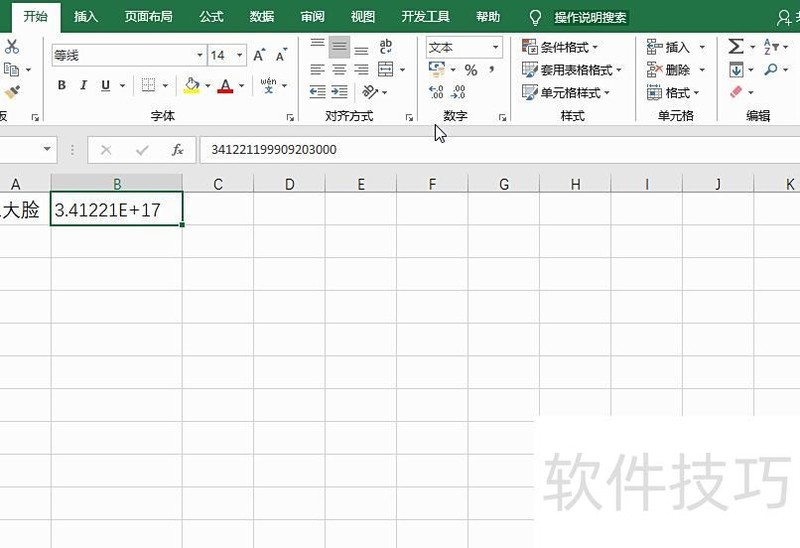Toggle the middle vertical align button

[x=339, y=47]
